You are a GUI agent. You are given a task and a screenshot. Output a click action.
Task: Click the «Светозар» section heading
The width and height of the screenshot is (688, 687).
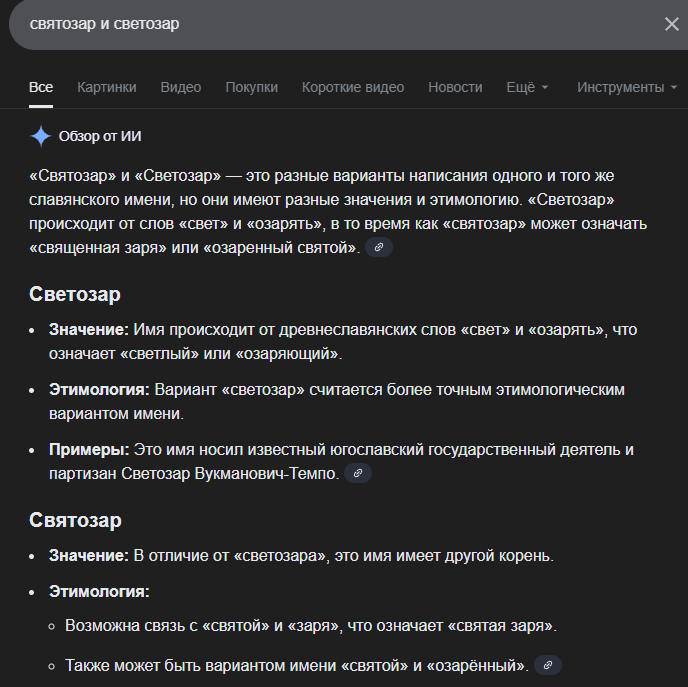click(x=75, y=295)
